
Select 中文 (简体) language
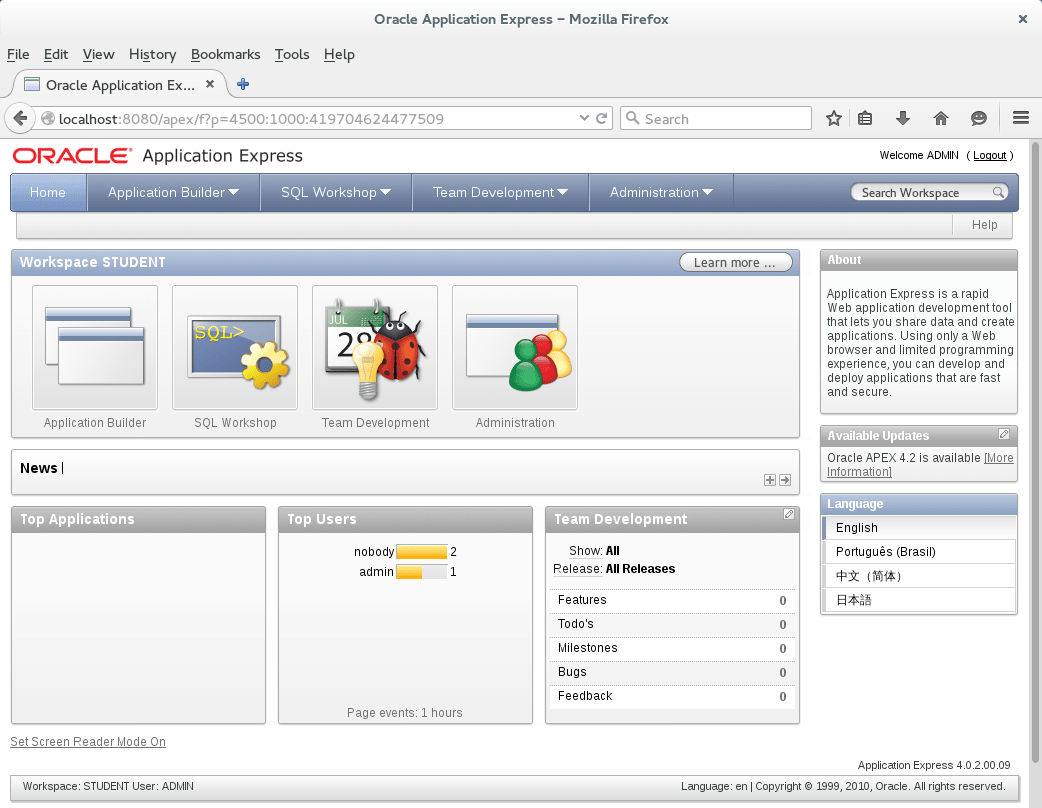point(919,575)
